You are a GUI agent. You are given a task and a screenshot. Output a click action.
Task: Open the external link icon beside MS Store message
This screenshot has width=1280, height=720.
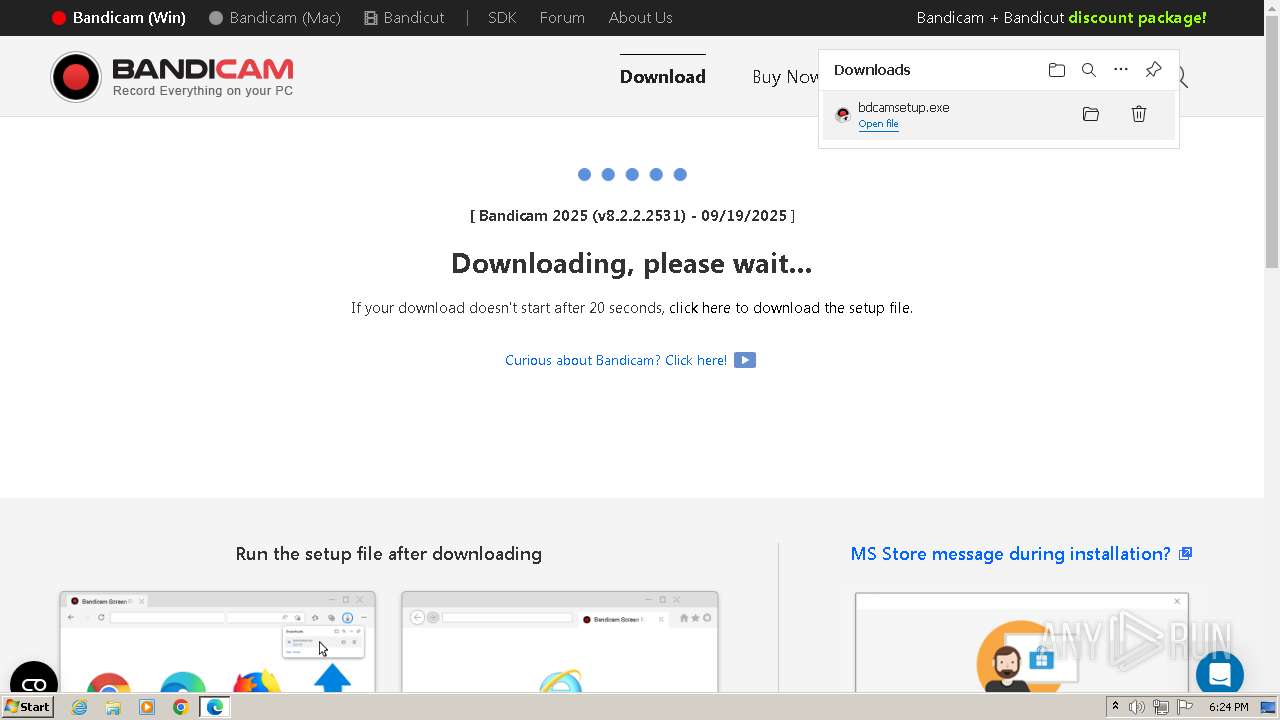point(1185,554)
